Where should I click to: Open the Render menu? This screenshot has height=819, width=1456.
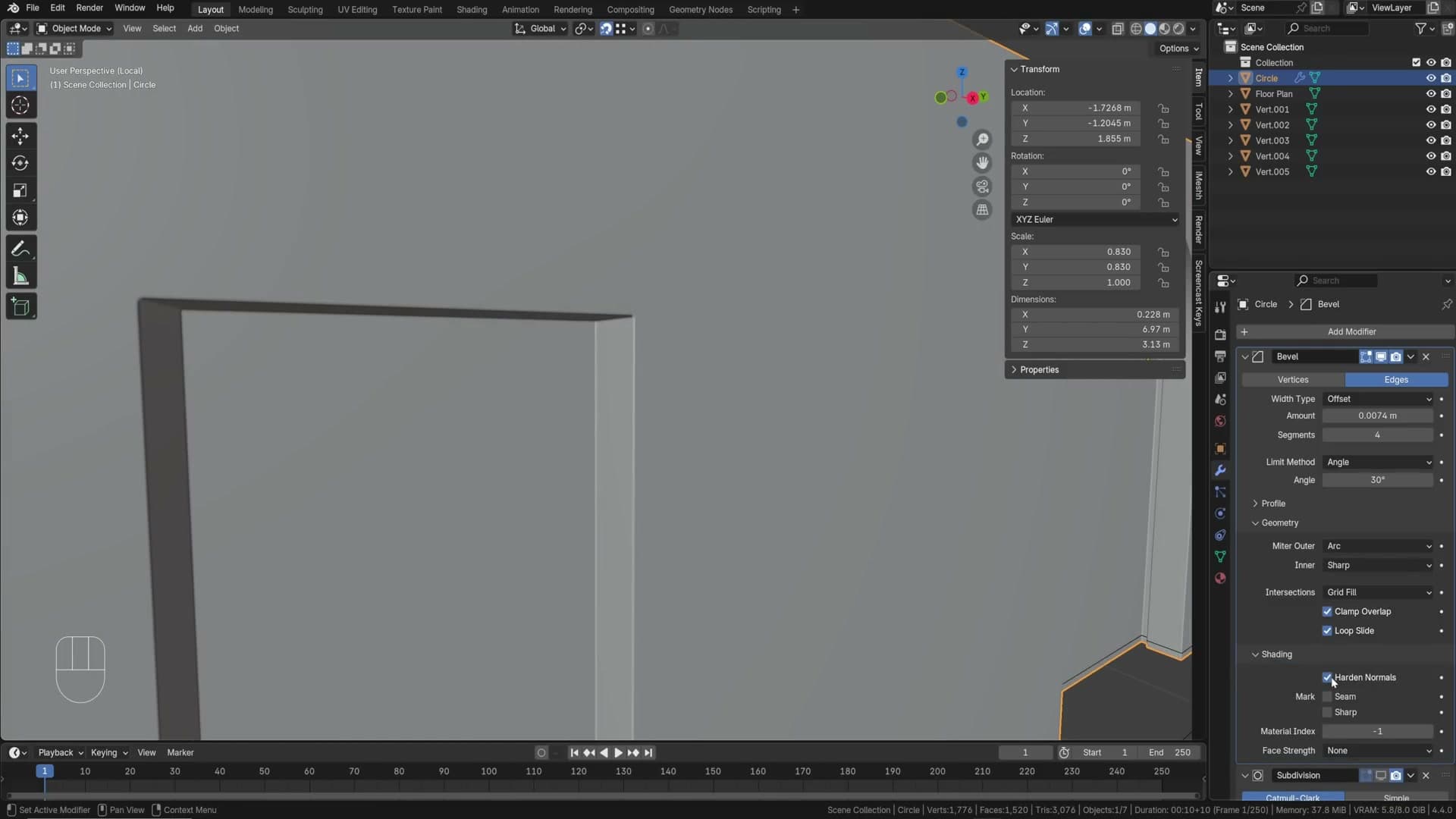point(89,8)
